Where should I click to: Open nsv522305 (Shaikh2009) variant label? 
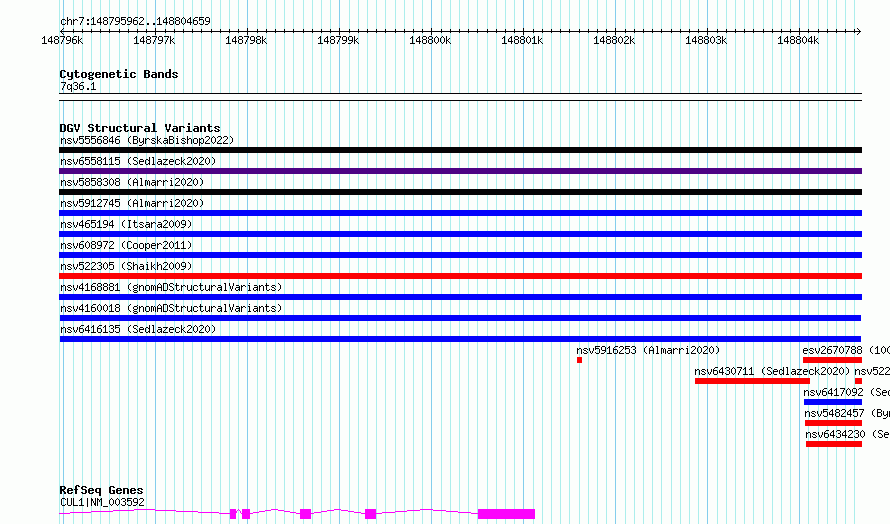coord(126,266)
